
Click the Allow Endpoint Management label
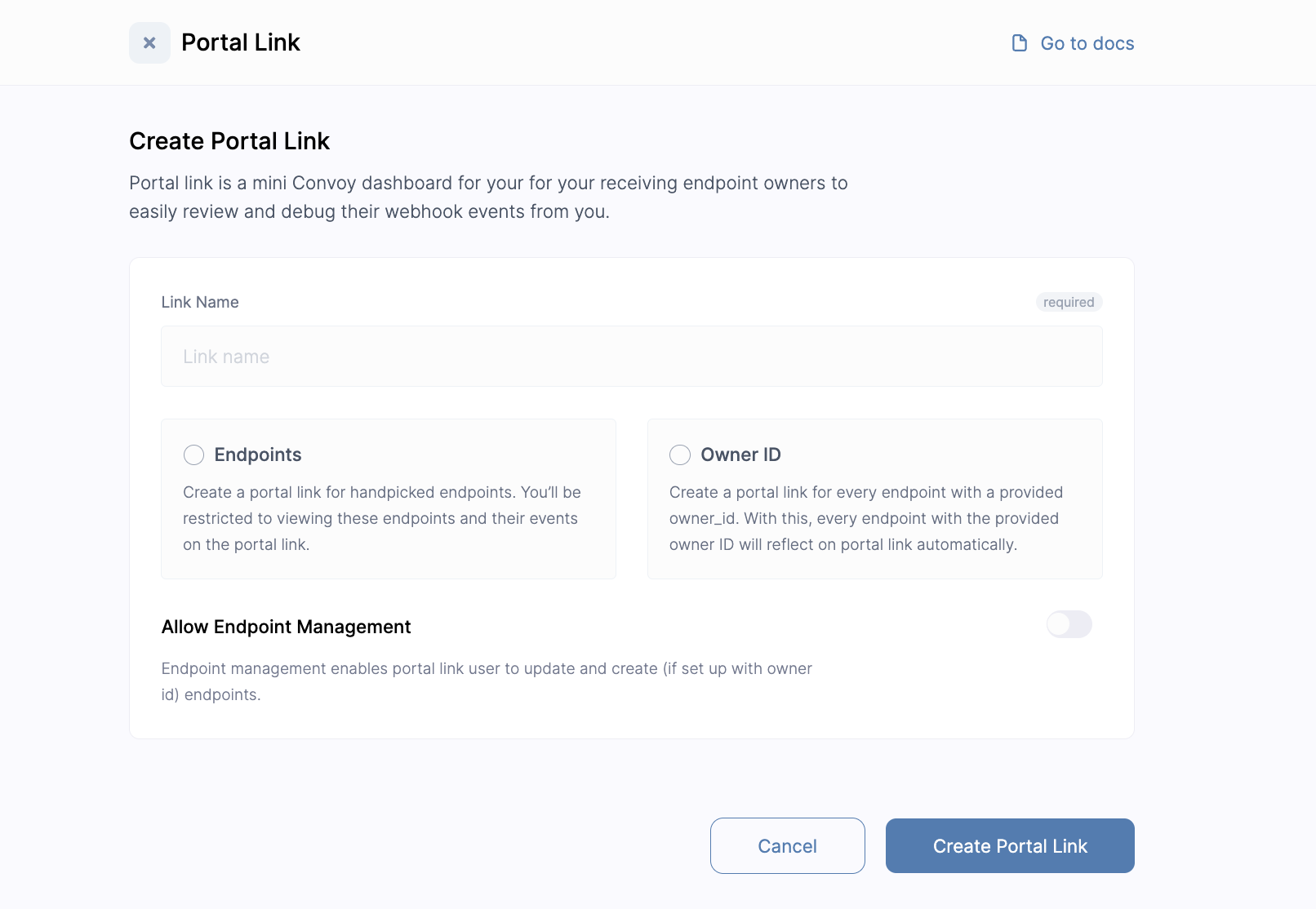[x=287, y=627]
